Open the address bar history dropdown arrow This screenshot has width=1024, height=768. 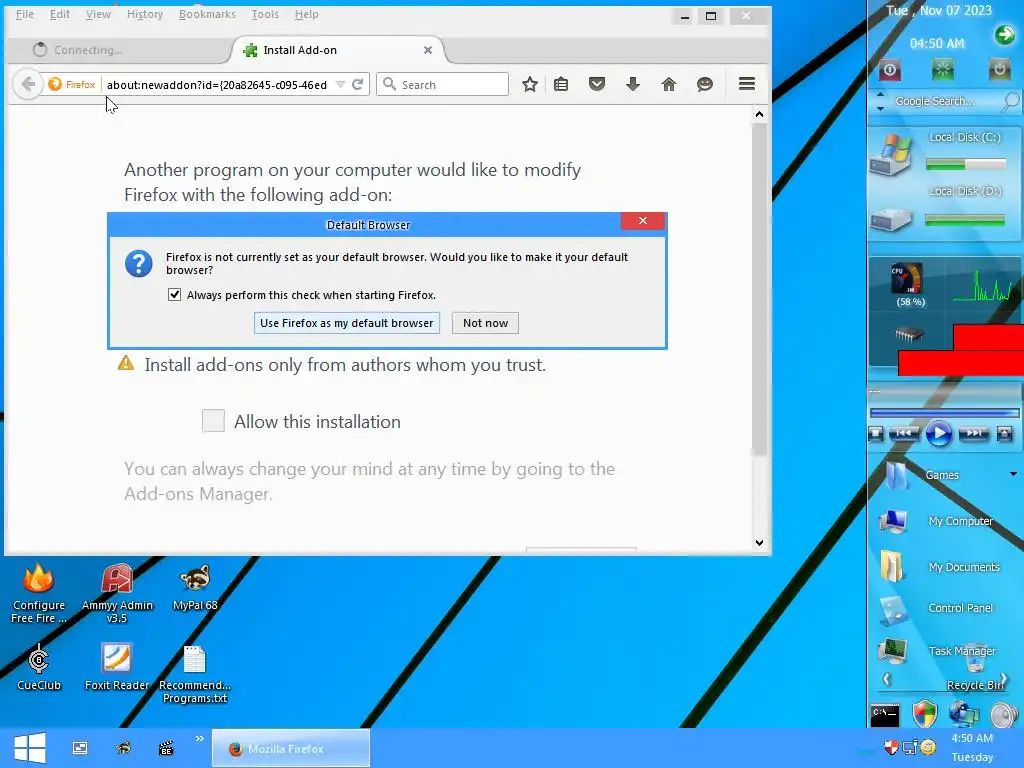340,84
